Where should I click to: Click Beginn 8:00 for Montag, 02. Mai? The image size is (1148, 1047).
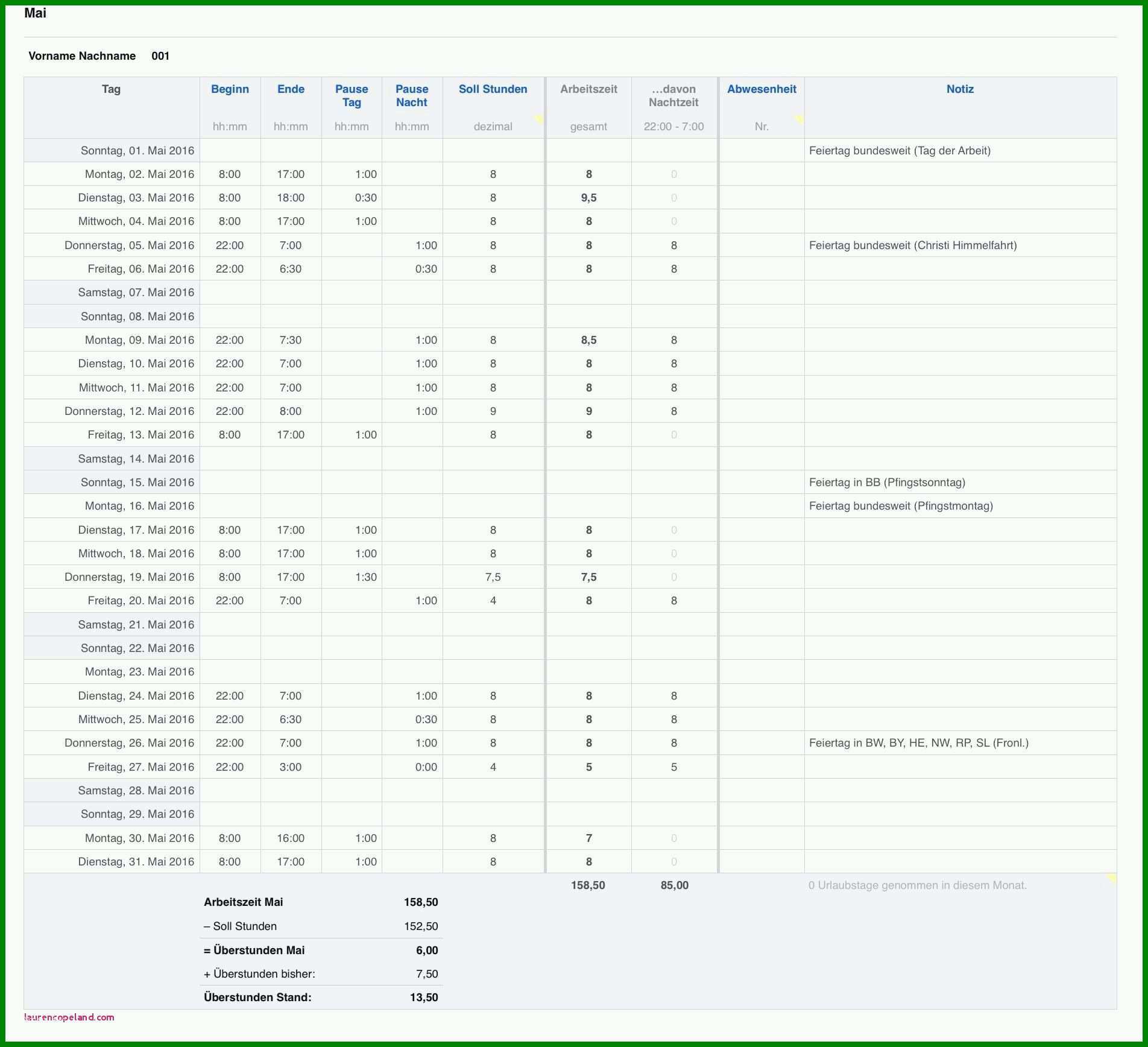[230, 174]
